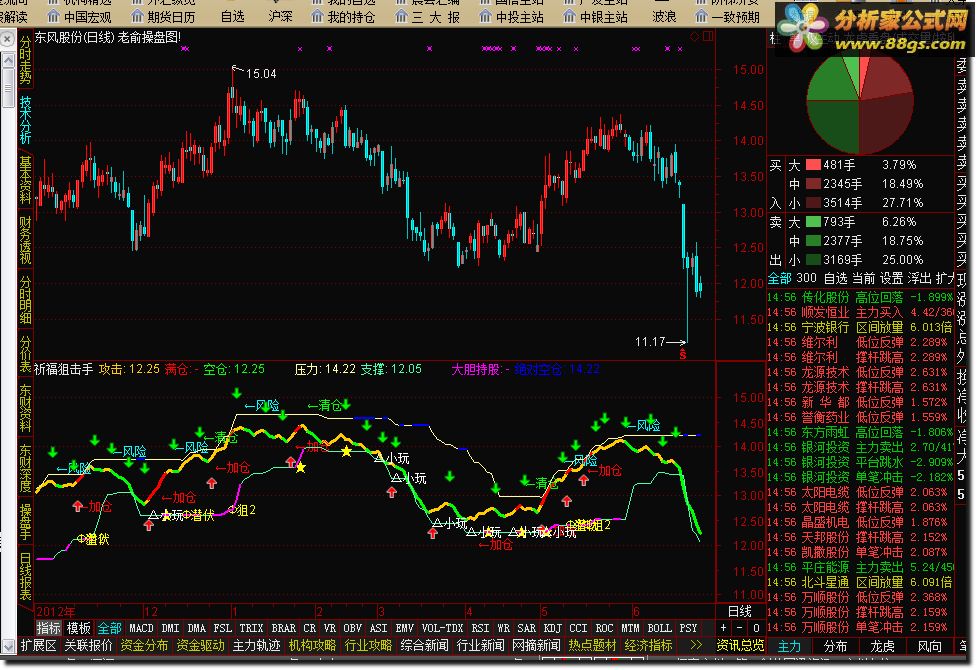Open the 热点题材 bottom tab
Screen dimensions: 977x670
coord(592,645)
